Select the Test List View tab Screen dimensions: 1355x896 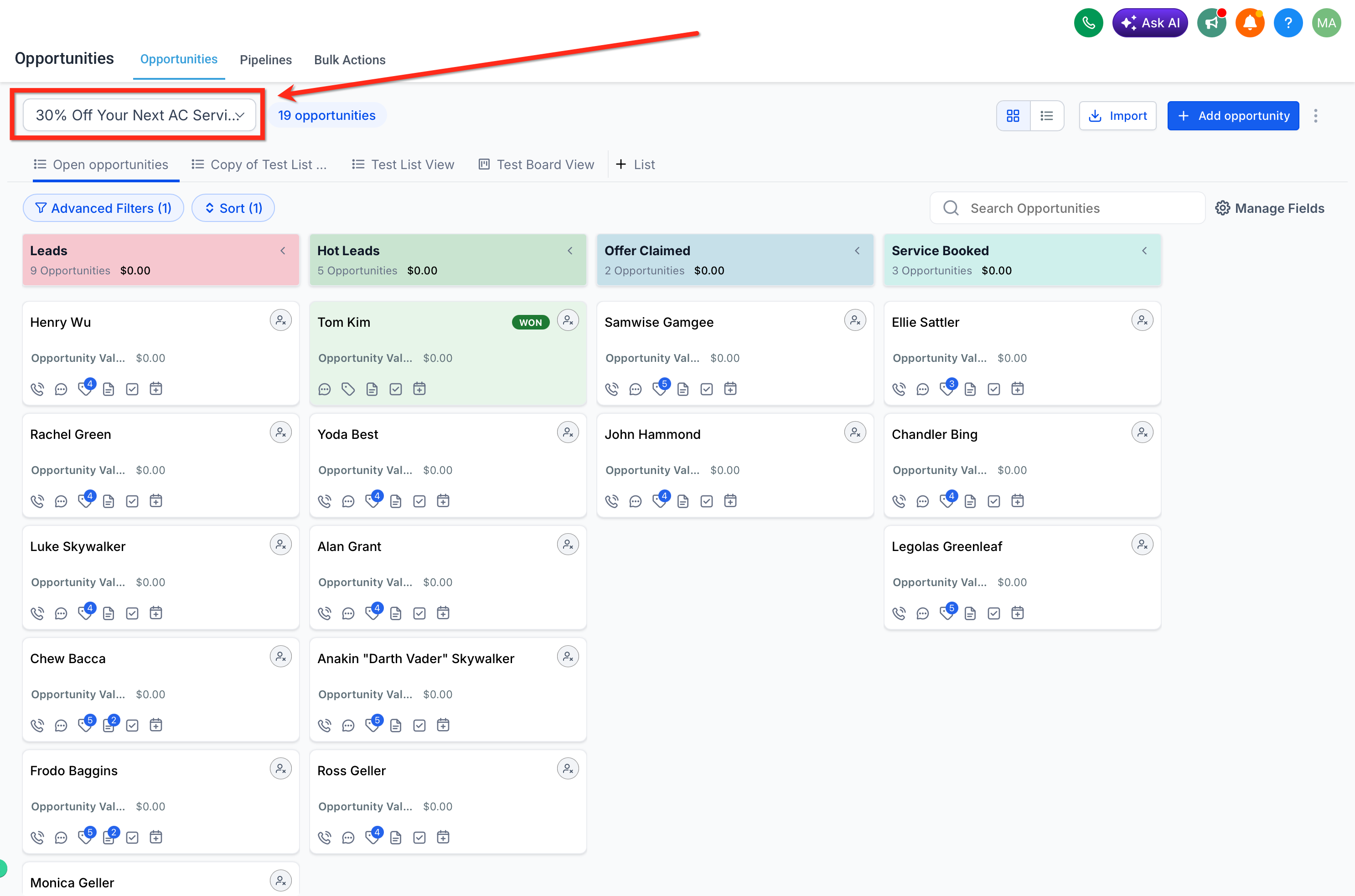click(403, 165)
